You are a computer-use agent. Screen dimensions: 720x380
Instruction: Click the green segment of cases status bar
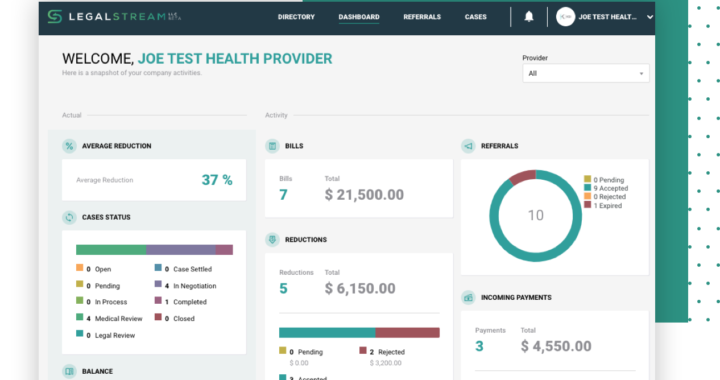point(111,250)
